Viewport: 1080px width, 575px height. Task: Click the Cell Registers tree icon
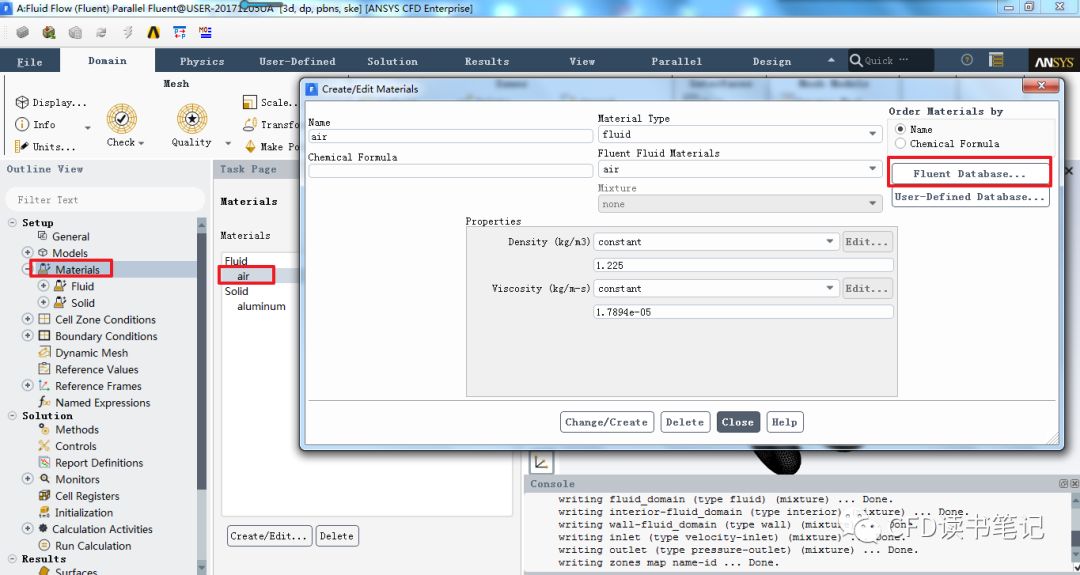pos(43,496)
